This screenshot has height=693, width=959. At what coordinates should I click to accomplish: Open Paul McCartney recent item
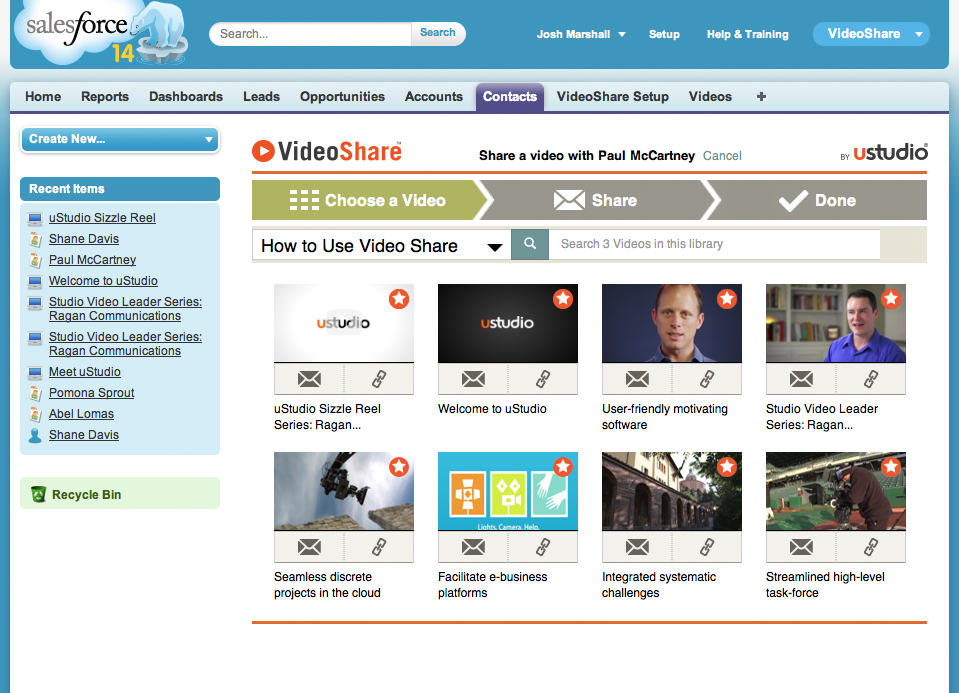92,260
